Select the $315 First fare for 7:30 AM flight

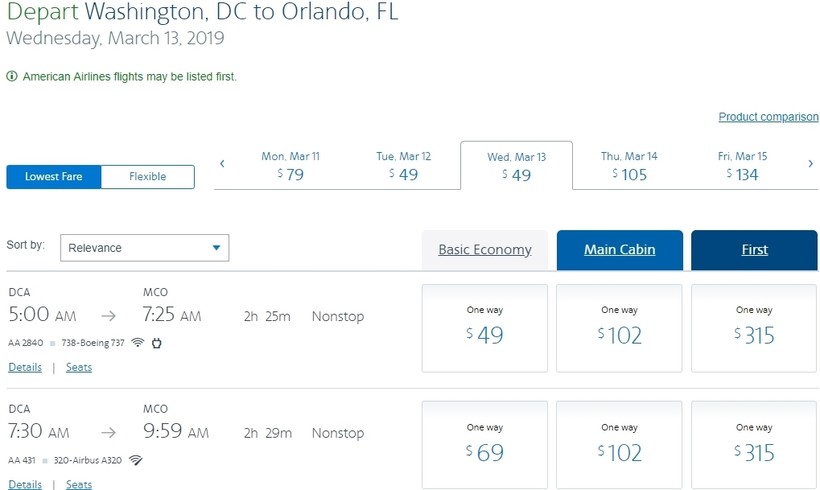tap(754, 445)
